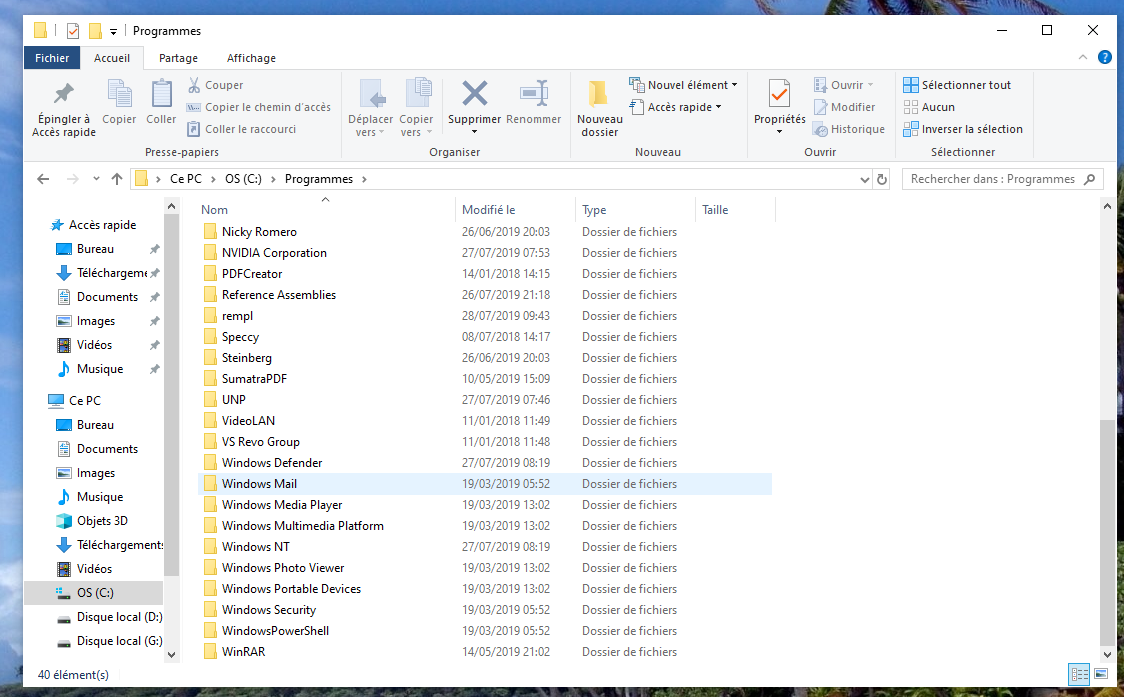Click the Back navigation arrow
This screenshot has width=1124, height=697.
[x=43, y=179]
